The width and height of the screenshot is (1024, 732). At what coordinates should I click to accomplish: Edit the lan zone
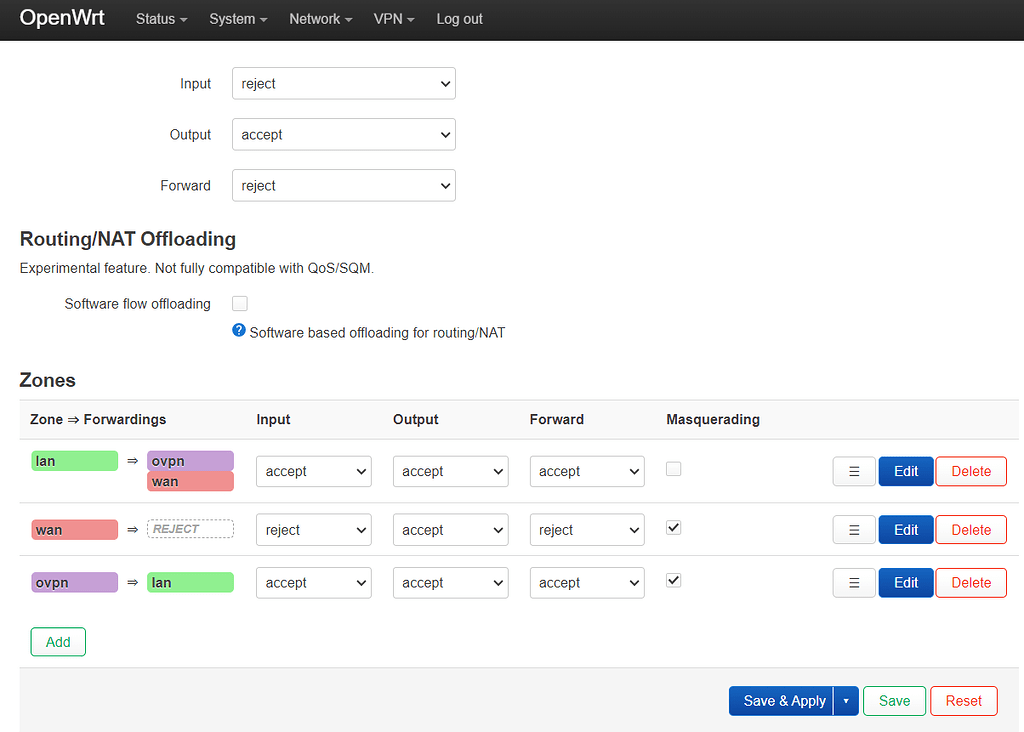click(x=906, y=471)
